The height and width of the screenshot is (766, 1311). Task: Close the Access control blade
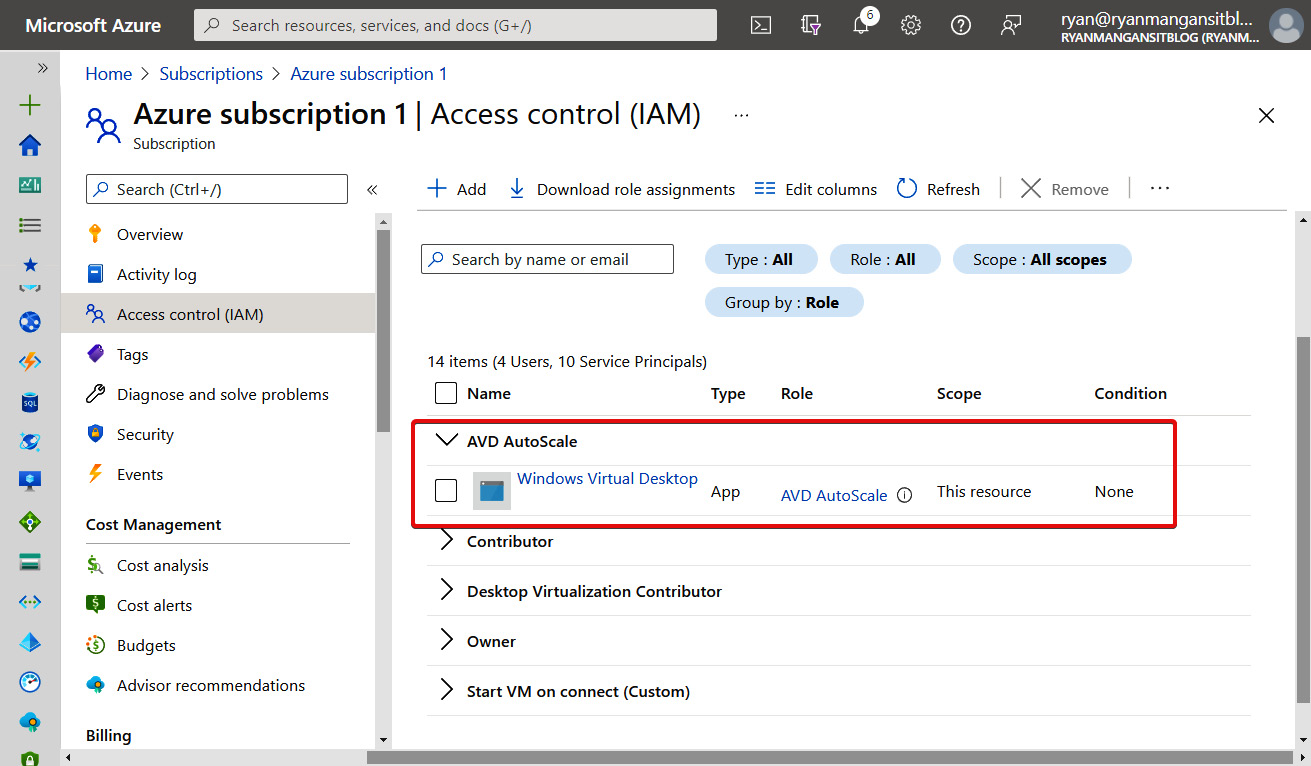coord(1266,116)
